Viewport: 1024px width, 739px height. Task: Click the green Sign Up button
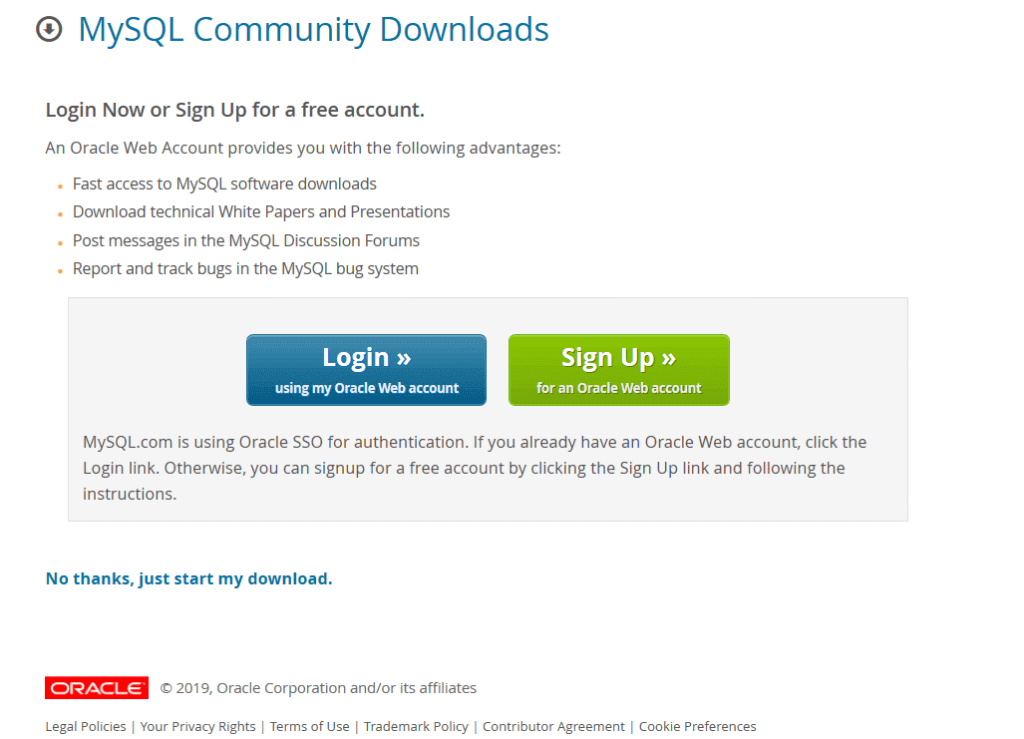[619, 370]
